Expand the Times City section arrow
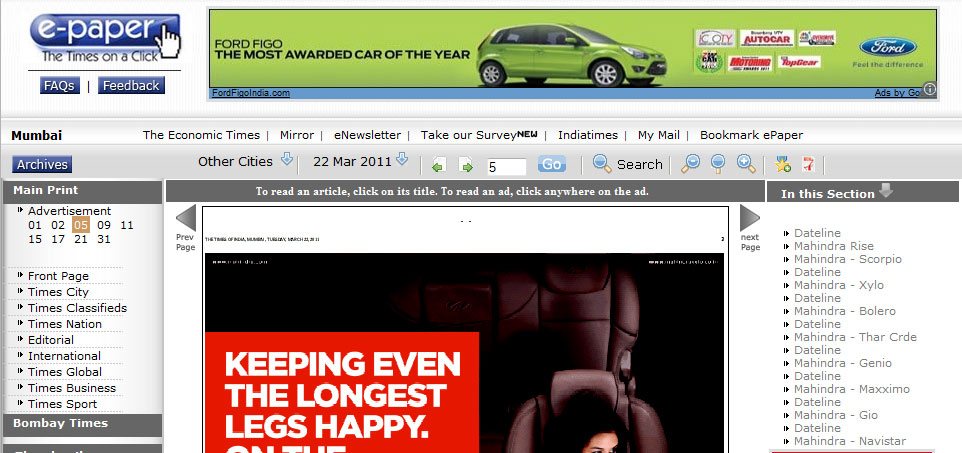Screen dimensions: 962x453 click(21, 291)
